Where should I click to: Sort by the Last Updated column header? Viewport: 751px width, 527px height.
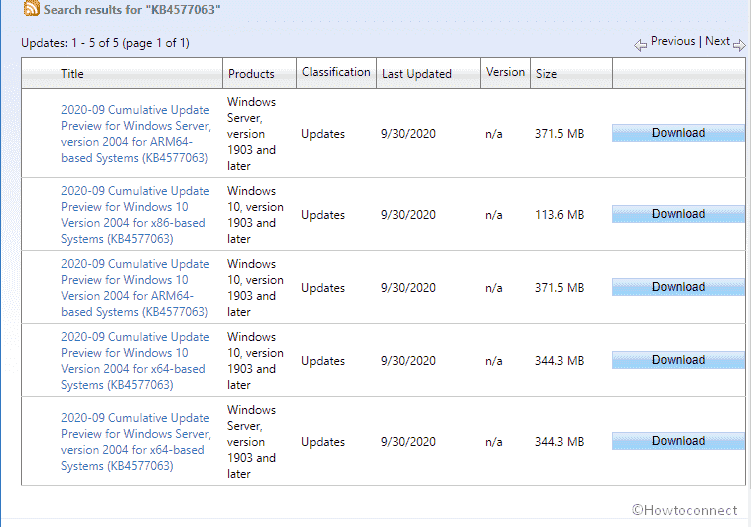(x=416, y=73)
